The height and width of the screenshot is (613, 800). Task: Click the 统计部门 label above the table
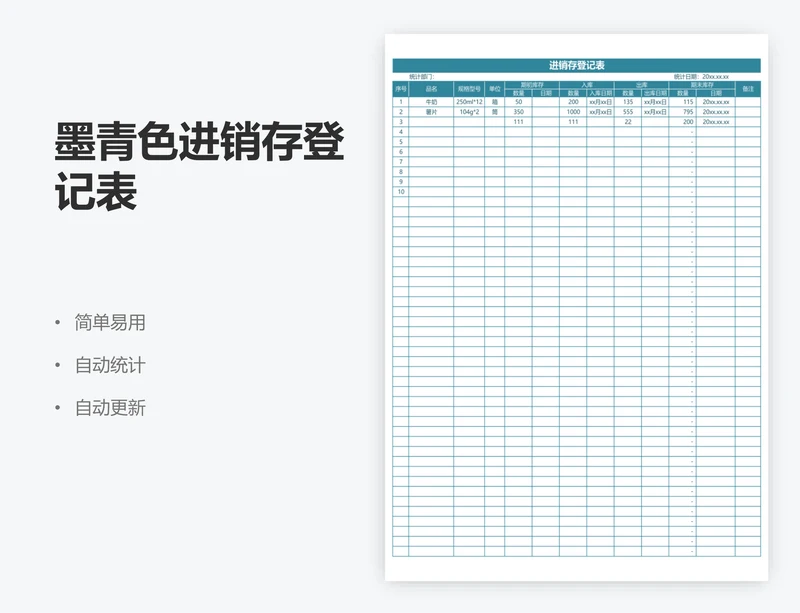421,77
